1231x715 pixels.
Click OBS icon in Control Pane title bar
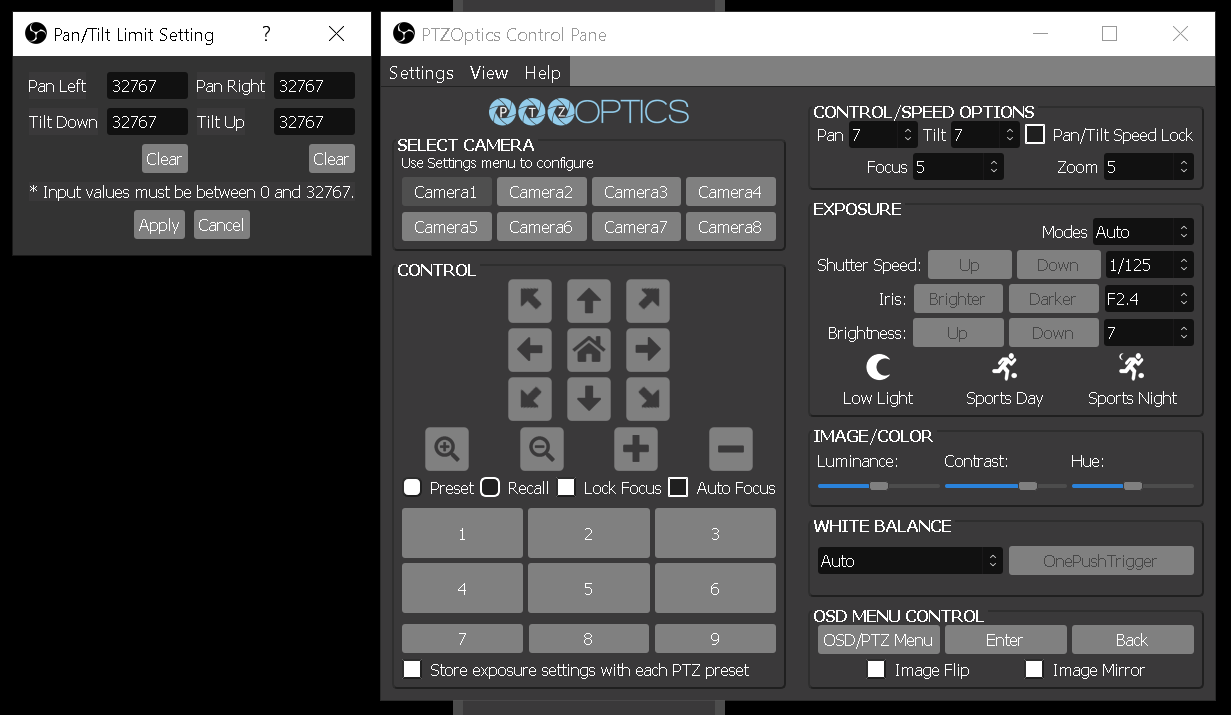(404, 34)
